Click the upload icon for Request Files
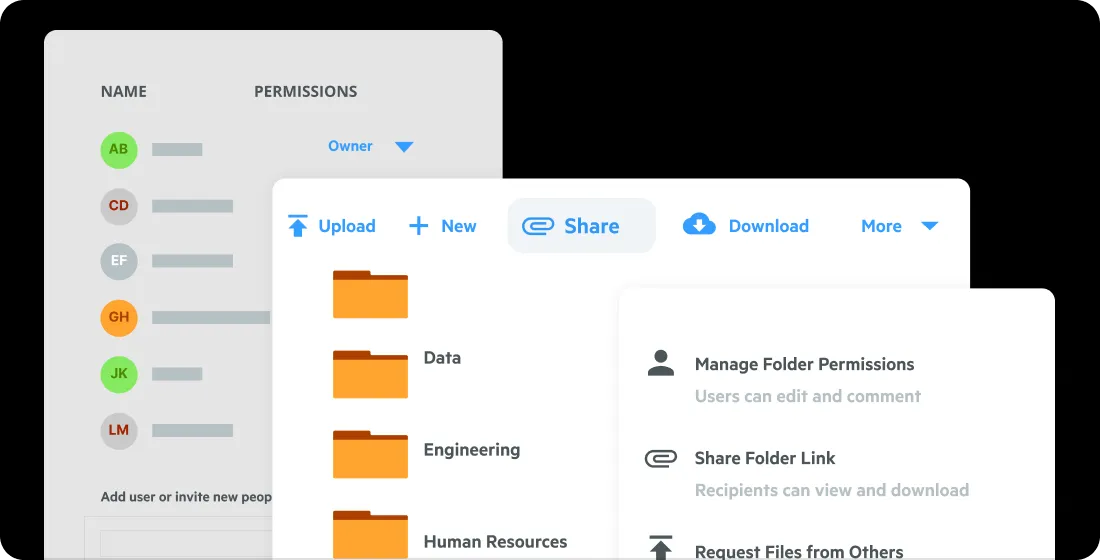 (x=660, y=548)
